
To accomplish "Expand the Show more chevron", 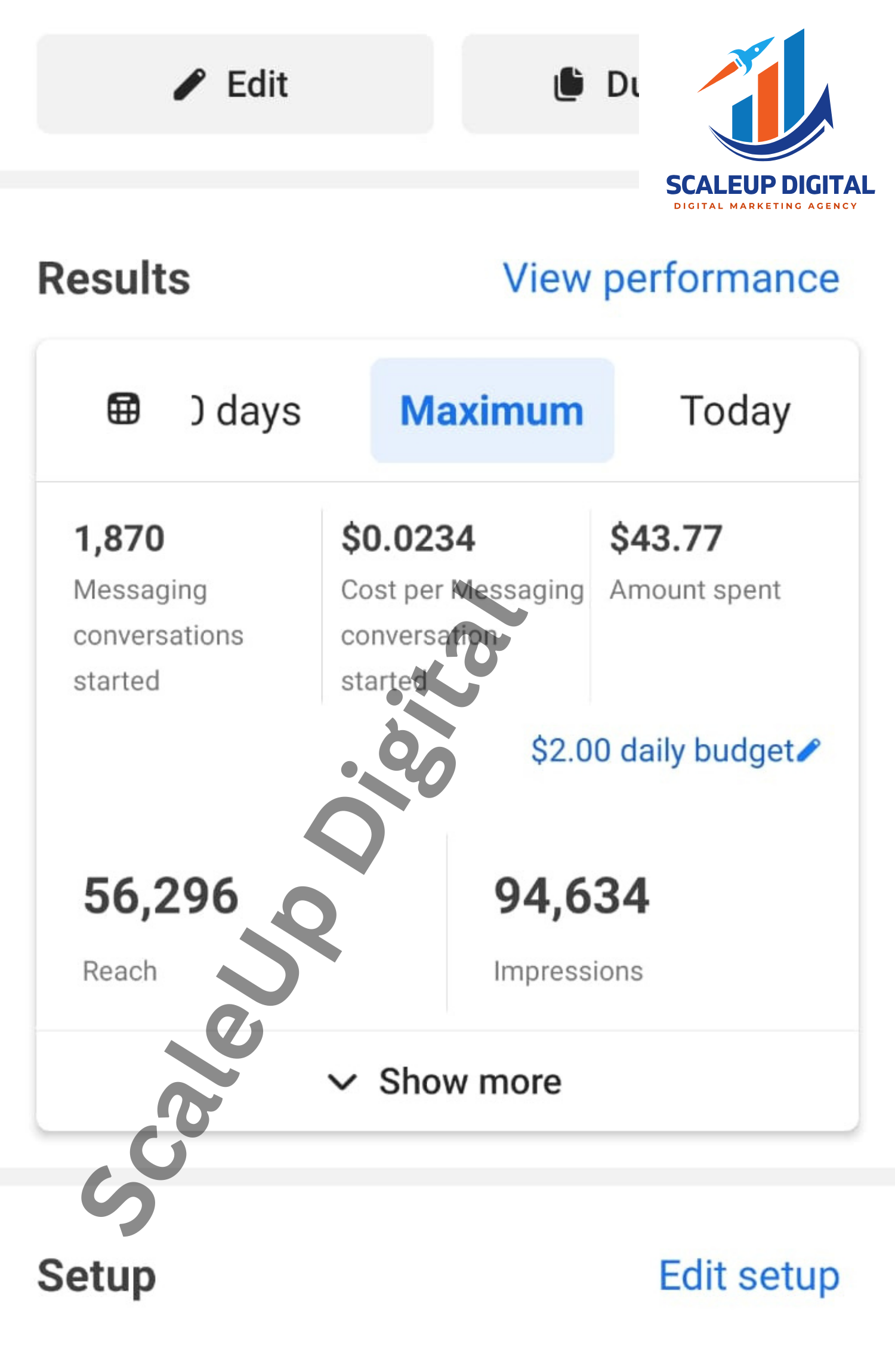I will (x=342, y=1081).
